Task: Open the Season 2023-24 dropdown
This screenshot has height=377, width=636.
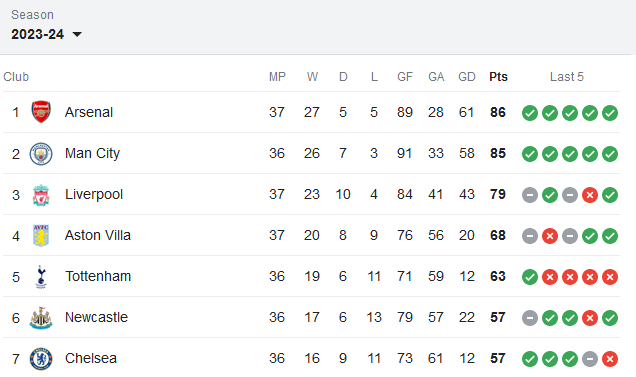Action: [x=46, y=34]
